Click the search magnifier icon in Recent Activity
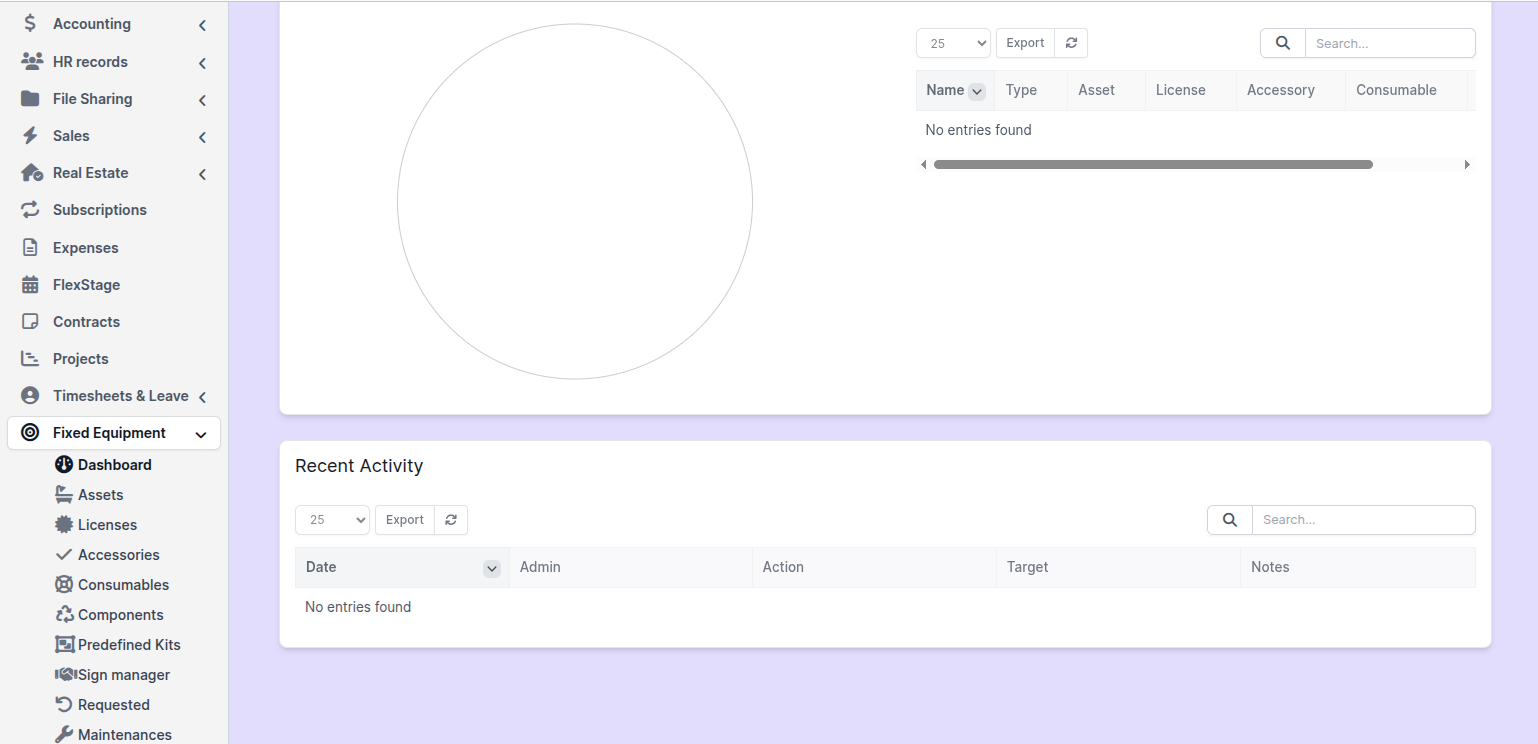Viewport: 1538px width, 744px height. (1230, 520)
